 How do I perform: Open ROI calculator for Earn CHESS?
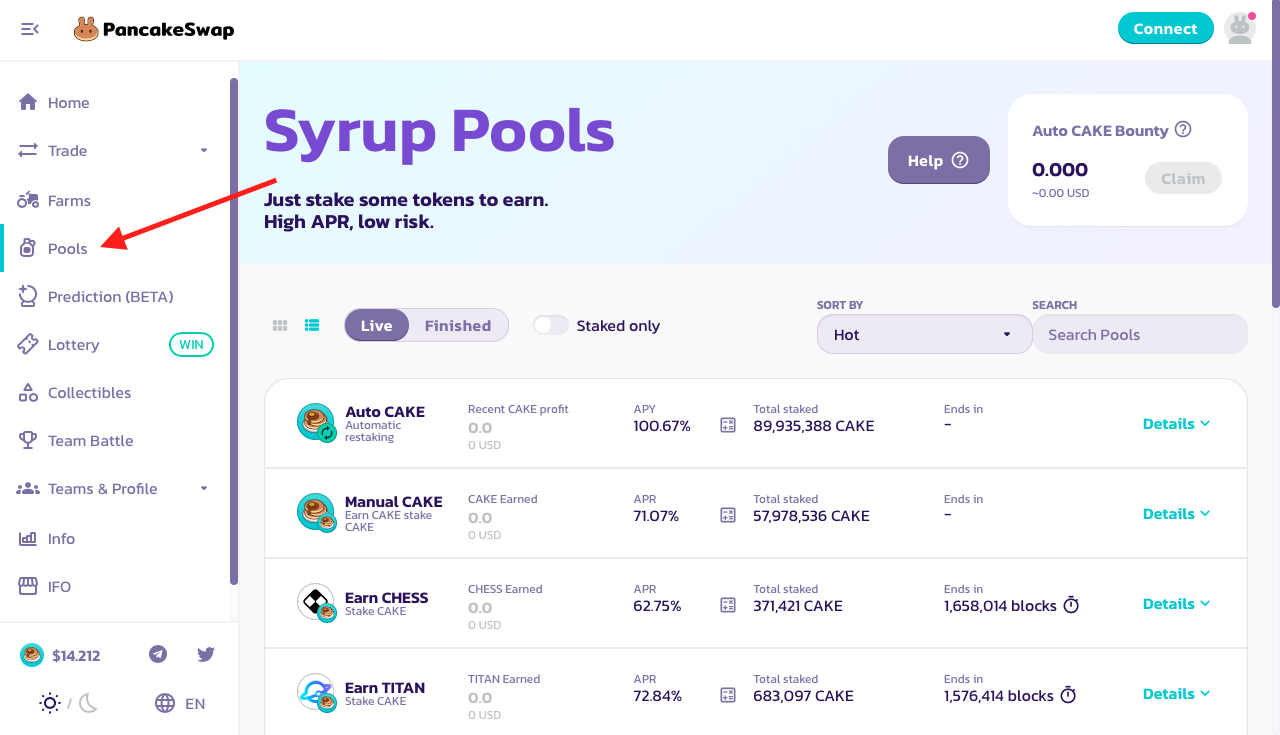[x=728, y=605]
